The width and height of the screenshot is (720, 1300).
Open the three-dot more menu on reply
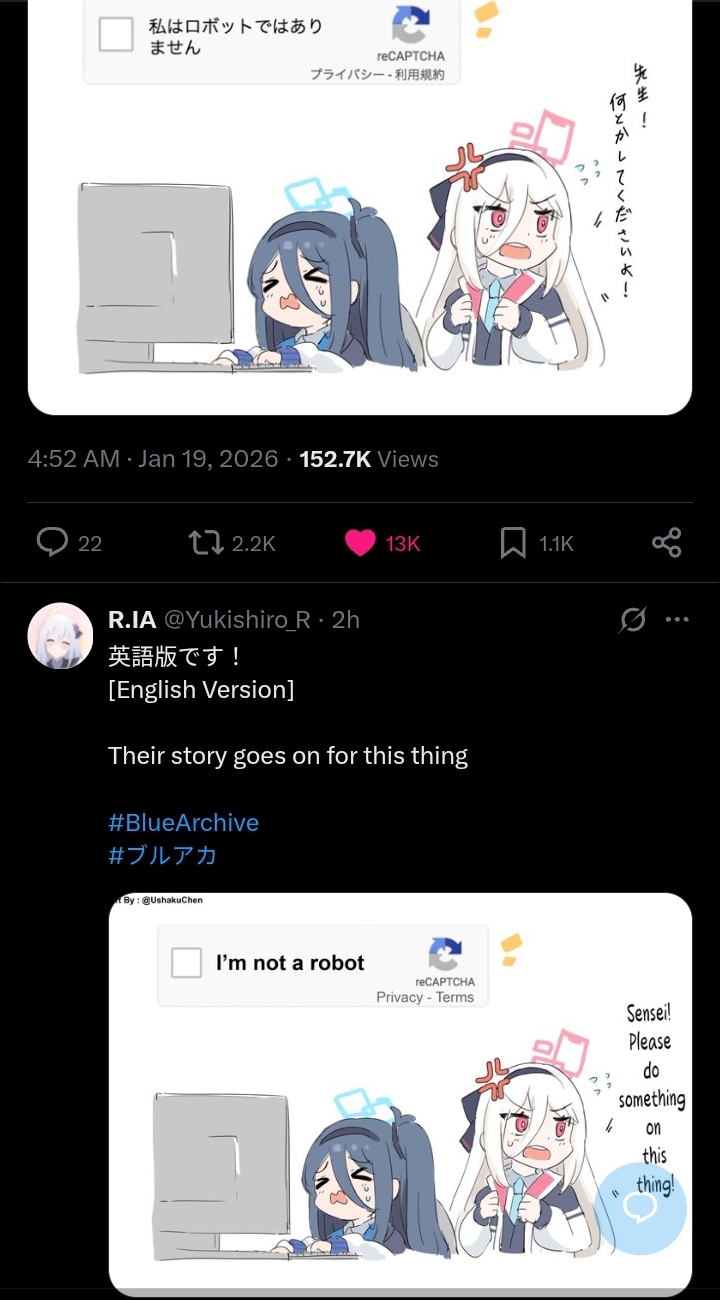(x=677, y=620)
